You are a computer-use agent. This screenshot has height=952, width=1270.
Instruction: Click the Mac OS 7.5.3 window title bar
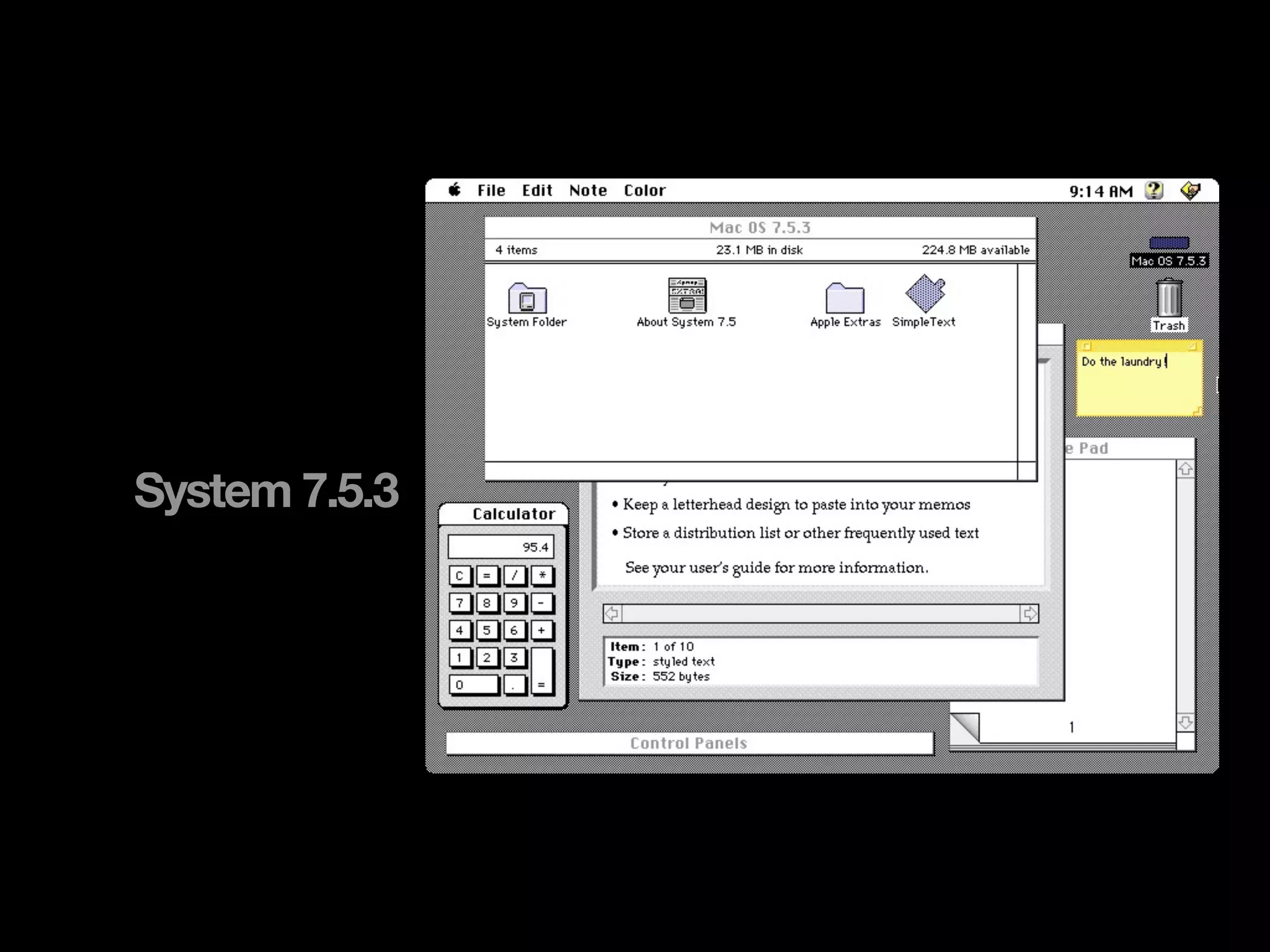click(x=760, y=227)
